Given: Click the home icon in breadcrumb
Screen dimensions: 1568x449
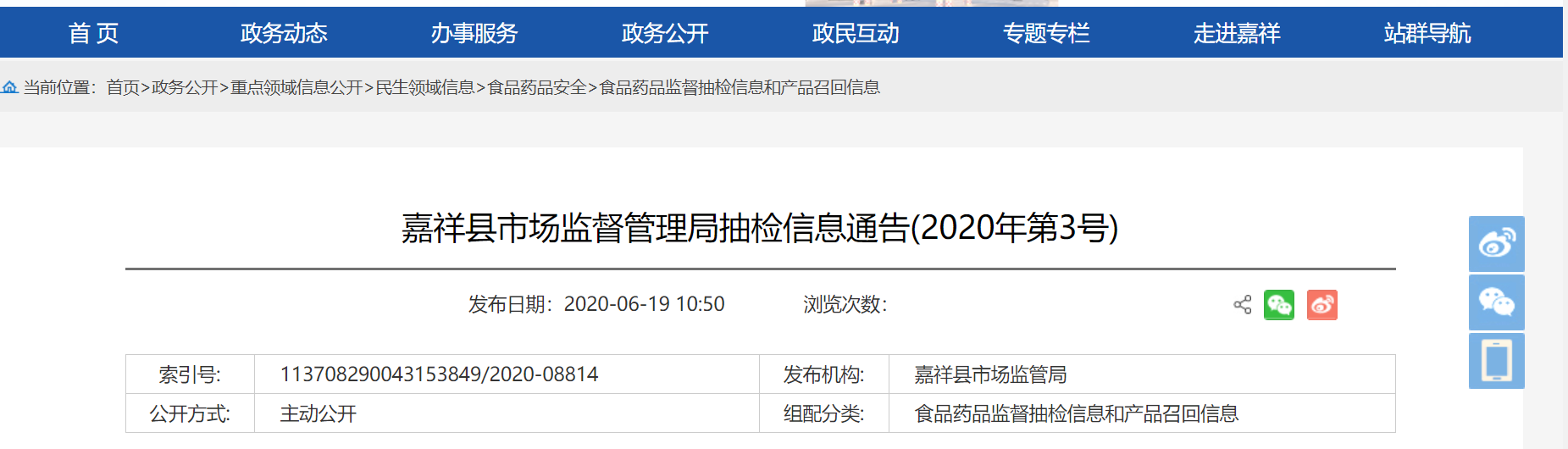Looking at the screenshot, I should 9,87.
